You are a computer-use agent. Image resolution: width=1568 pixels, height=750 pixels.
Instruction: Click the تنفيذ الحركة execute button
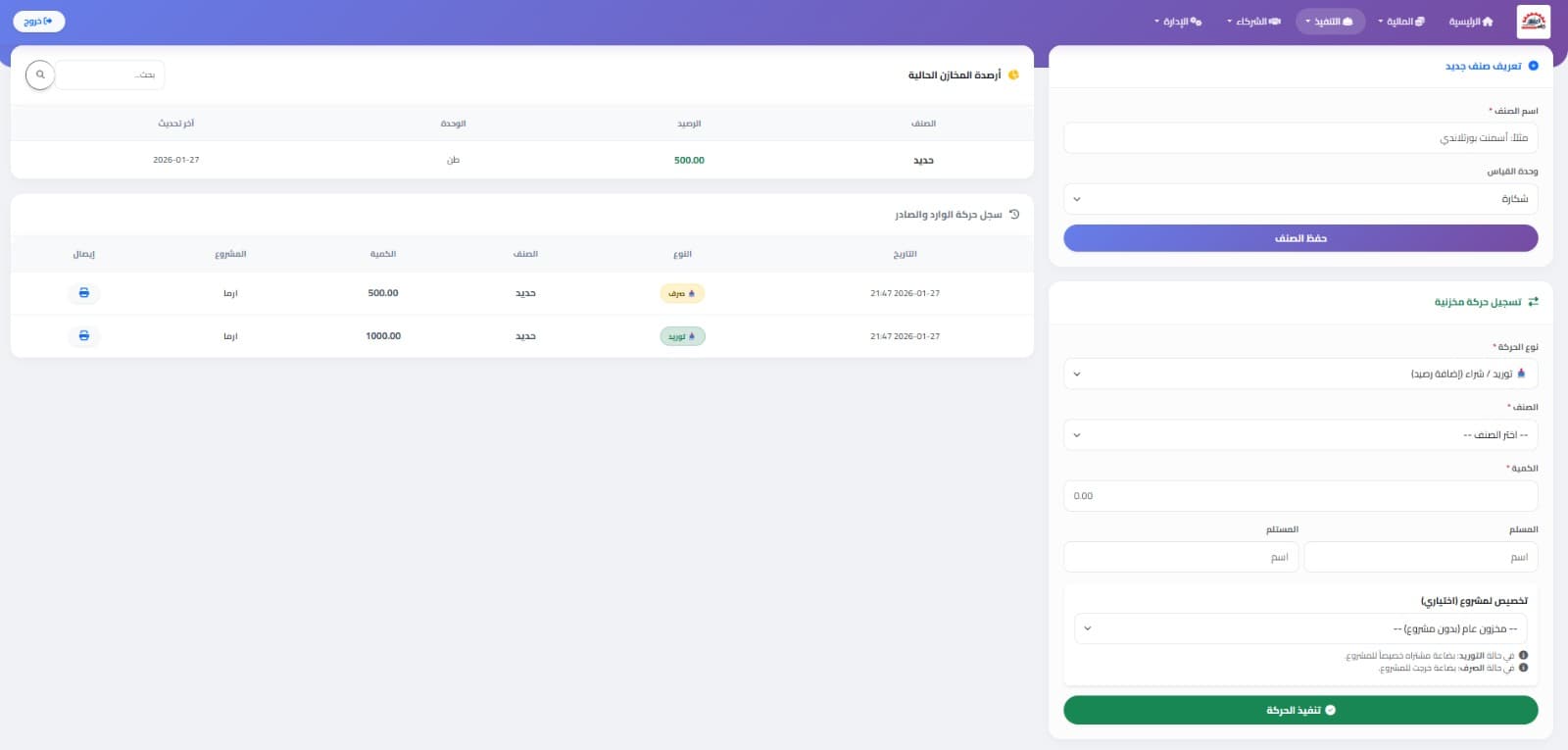coord(1300,710)
